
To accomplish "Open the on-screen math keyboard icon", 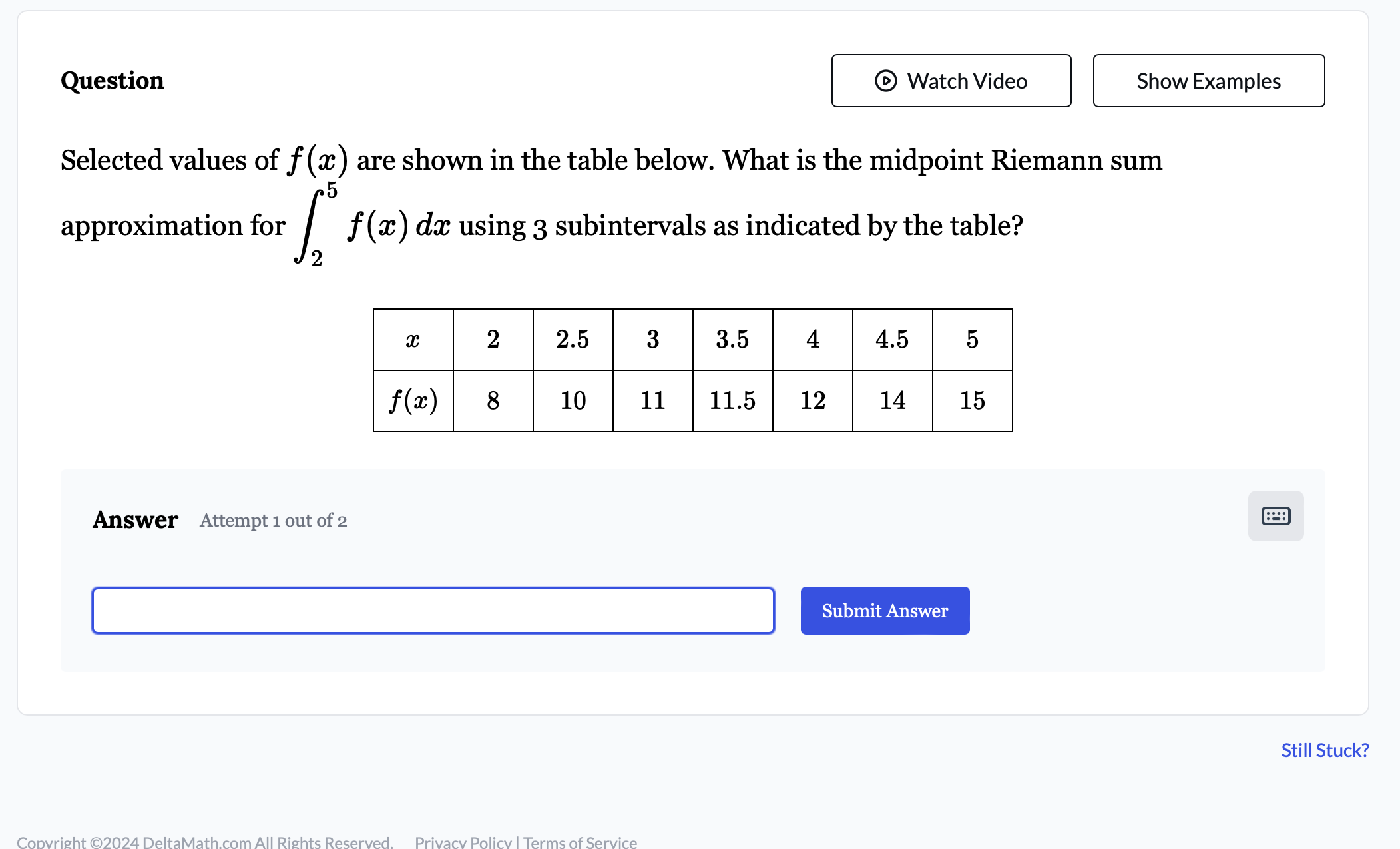I will tap(1275, 516).
